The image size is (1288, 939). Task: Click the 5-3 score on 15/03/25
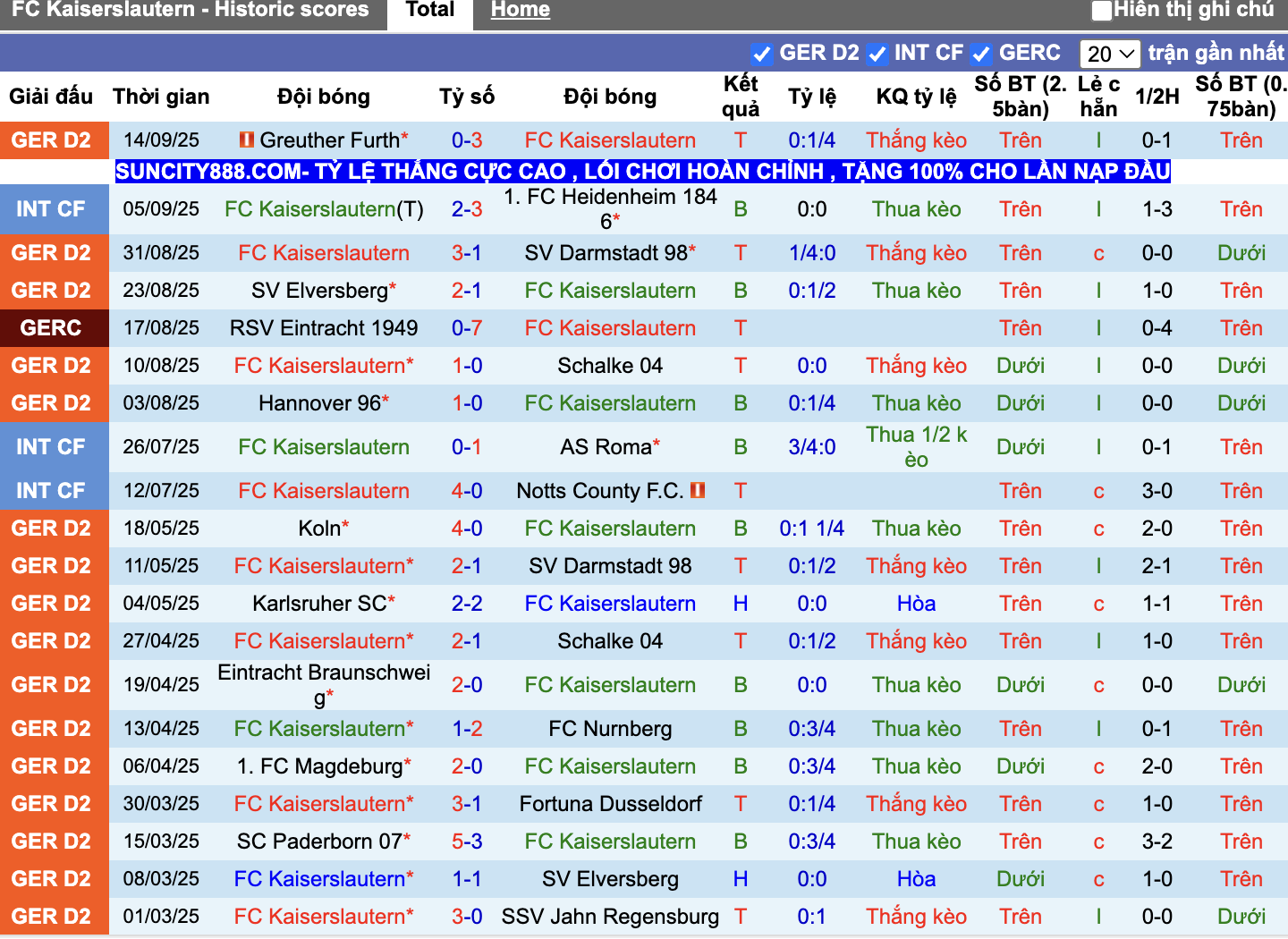pyautogui.click(x=467, y=842)
